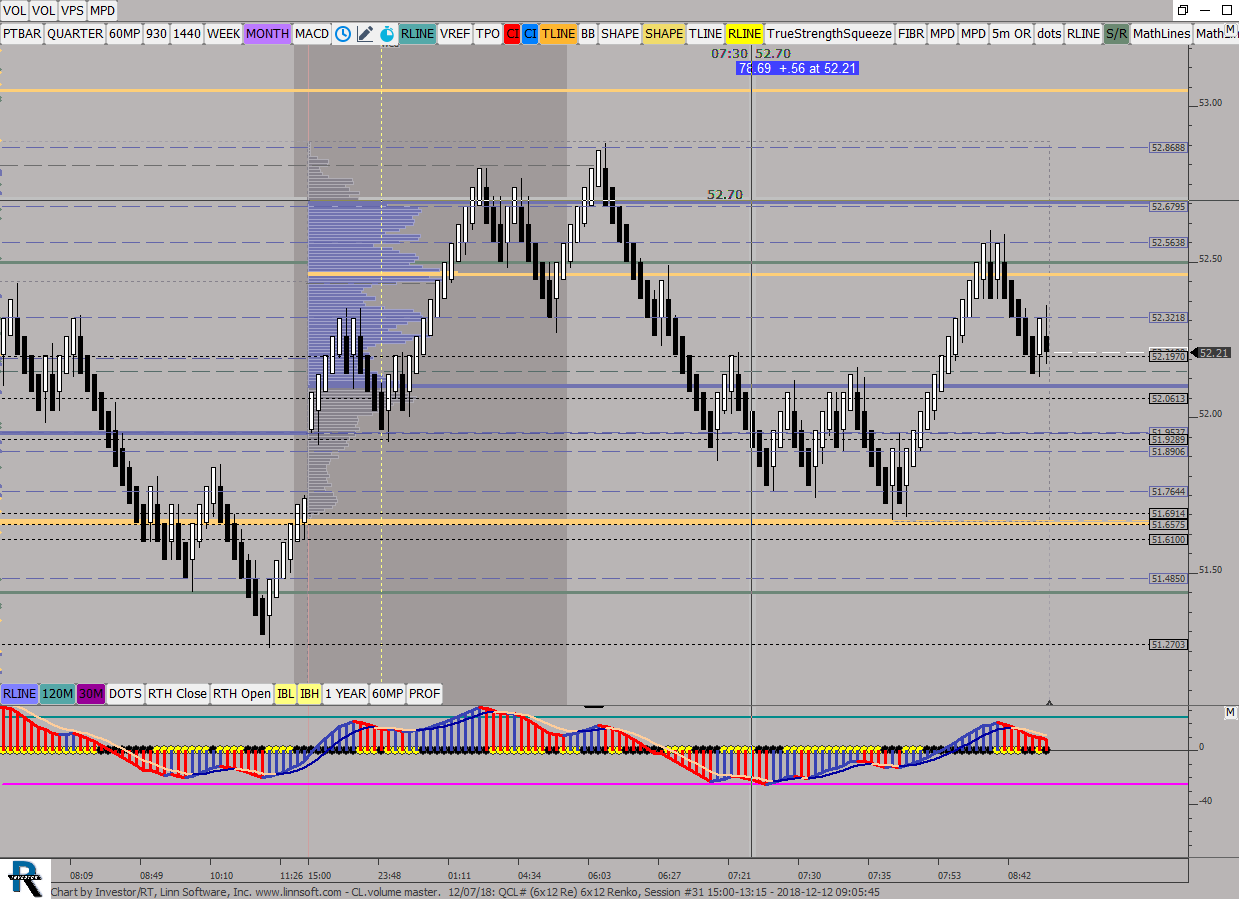
Task: Toggle the yellow RLINE button
Action: pyautogui.click(x=745, y=34)
